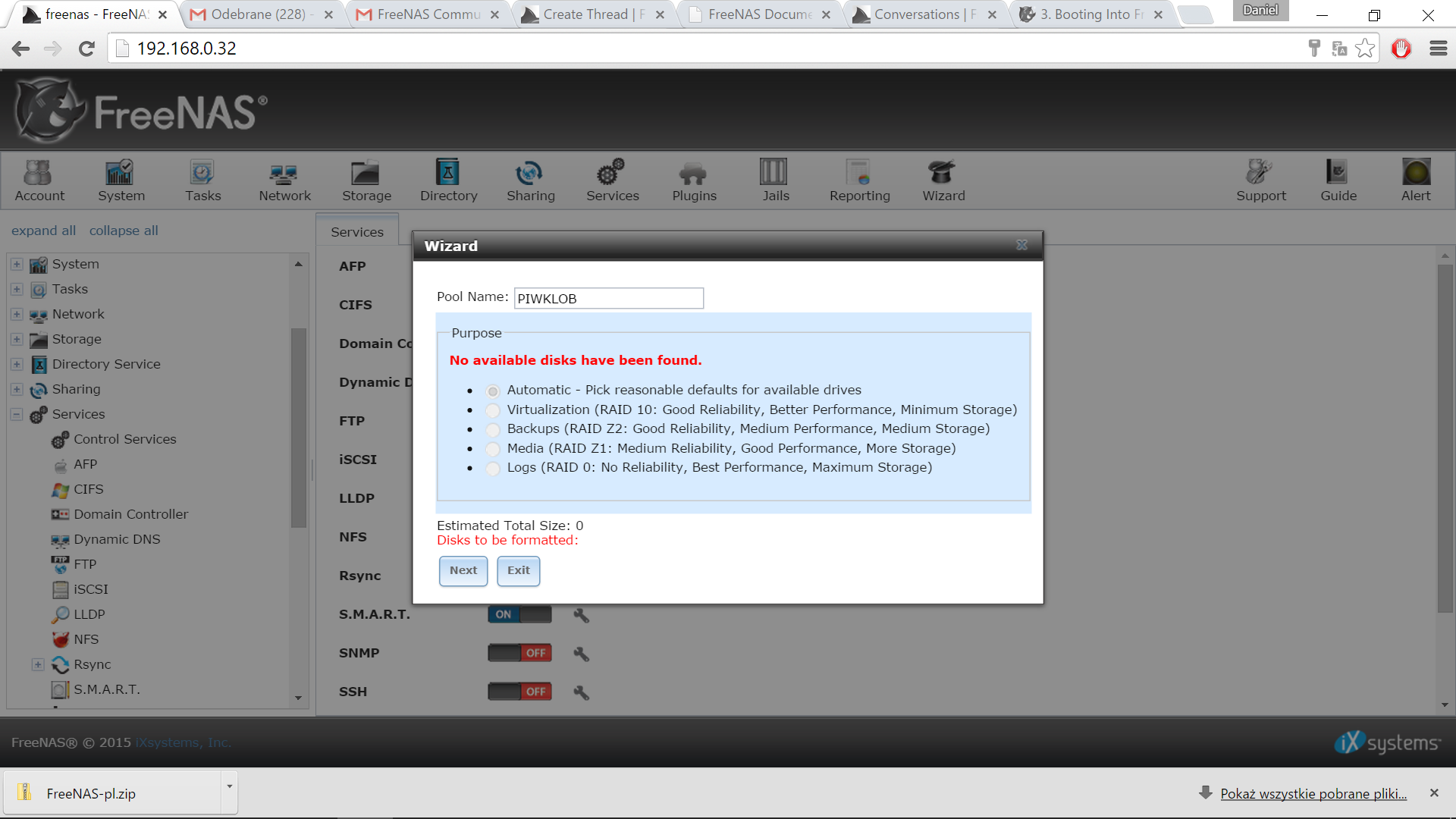Expand the Rsync tree node
This screenshot has width=1456, height=819.
(38, 664)
